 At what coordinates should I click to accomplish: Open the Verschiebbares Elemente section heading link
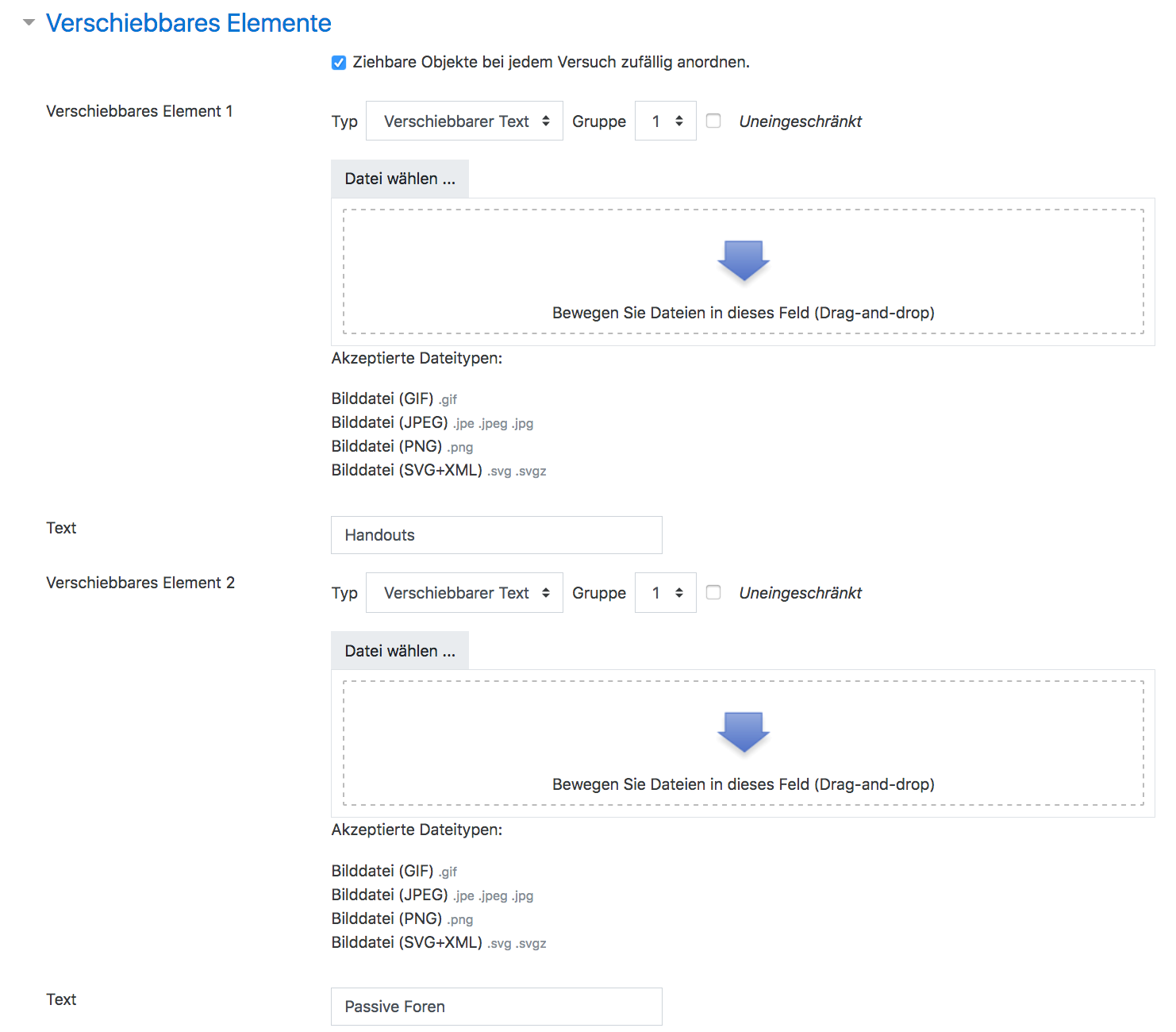tap(189, 23)
